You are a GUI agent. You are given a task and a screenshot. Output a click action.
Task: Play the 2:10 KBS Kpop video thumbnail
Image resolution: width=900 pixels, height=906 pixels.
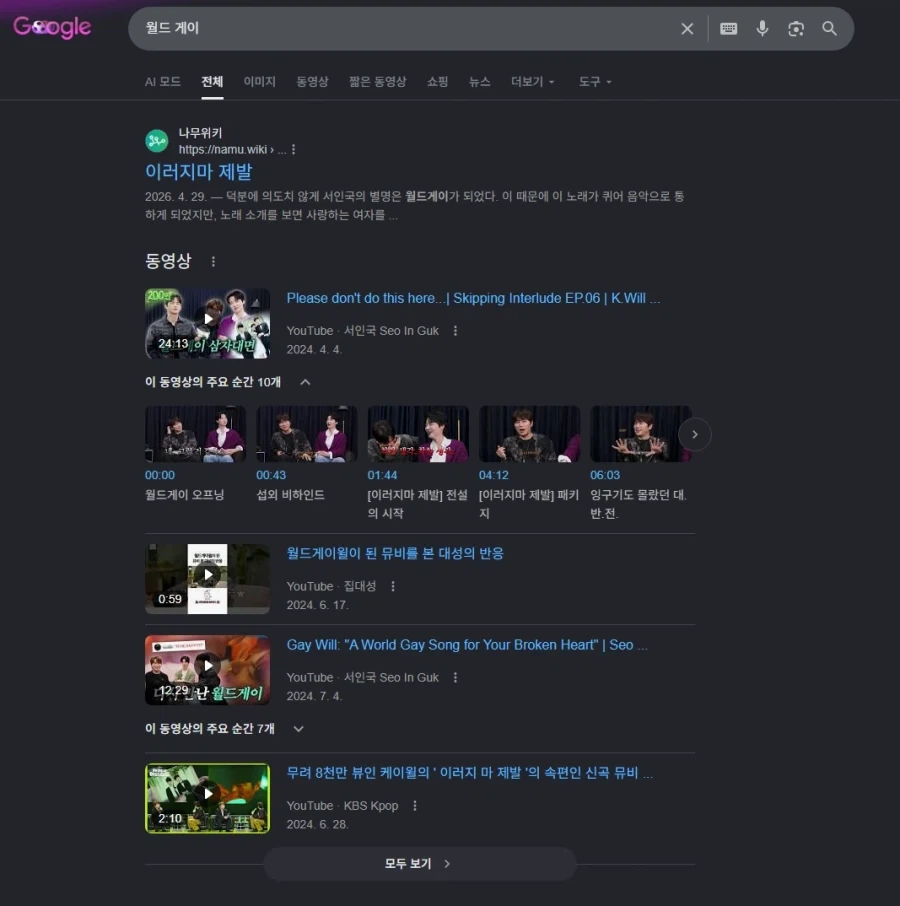(207, 798)
